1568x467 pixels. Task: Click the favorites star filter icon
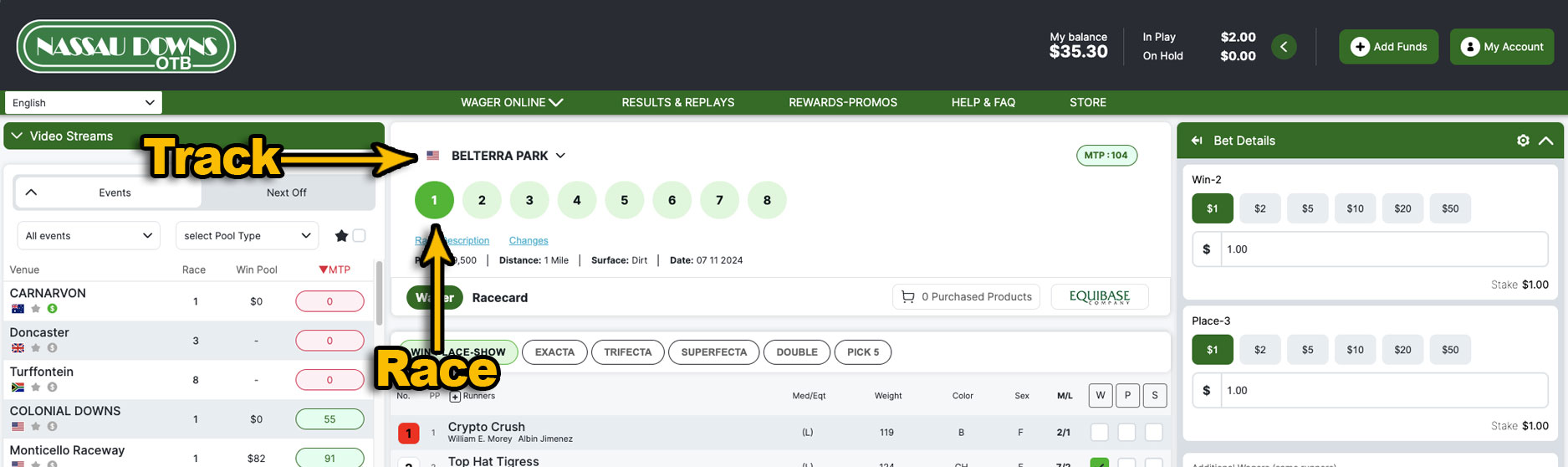pyautogui.click(x=341, y=236)
